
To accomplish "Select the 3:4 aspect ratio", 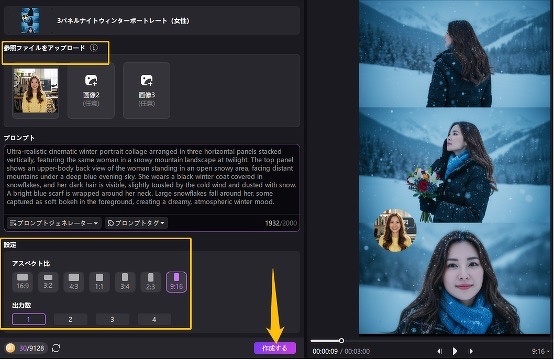I will click(125, 282).
